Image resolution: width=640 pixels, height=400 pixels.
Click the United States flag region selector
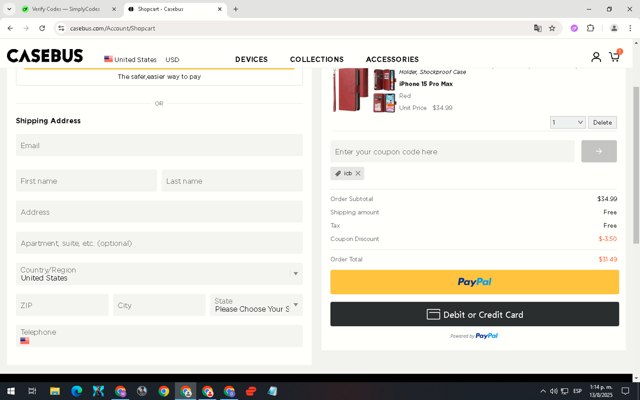click(130, 59)
